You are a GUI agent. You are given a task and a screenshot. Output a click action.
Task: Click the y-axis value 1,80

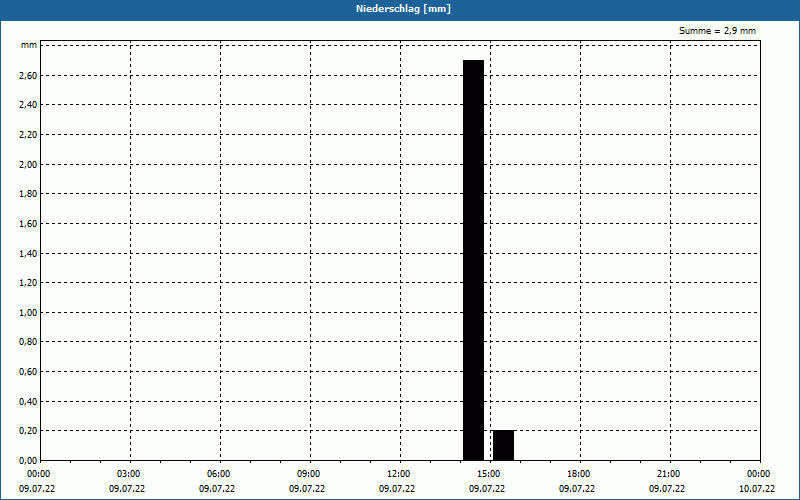(28, 194)
